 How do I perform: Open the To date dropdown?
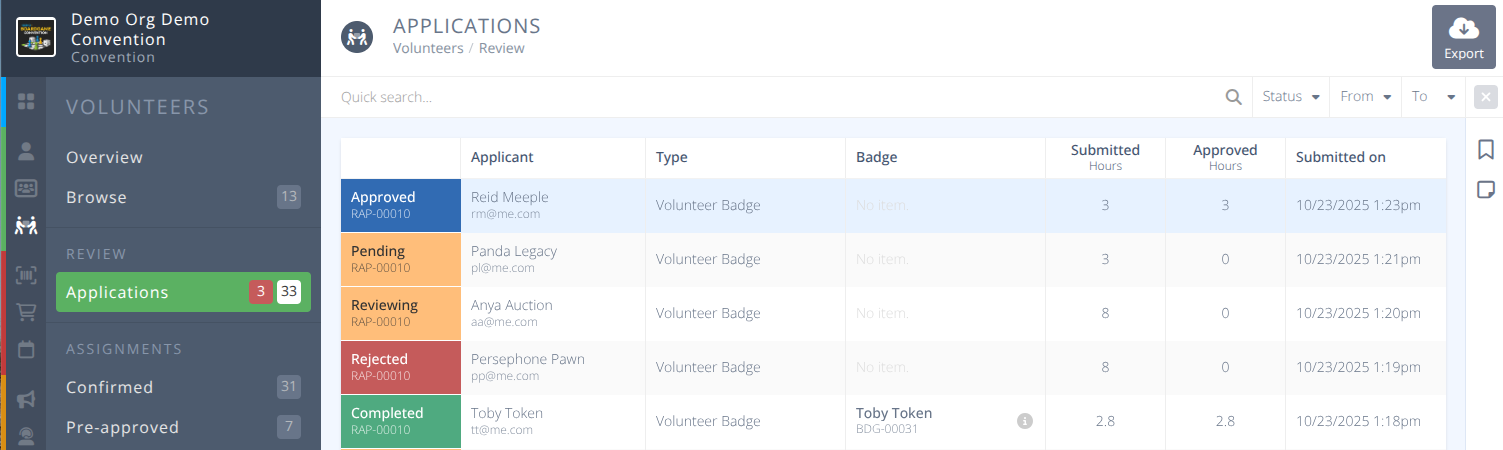tap(1433, 97)
